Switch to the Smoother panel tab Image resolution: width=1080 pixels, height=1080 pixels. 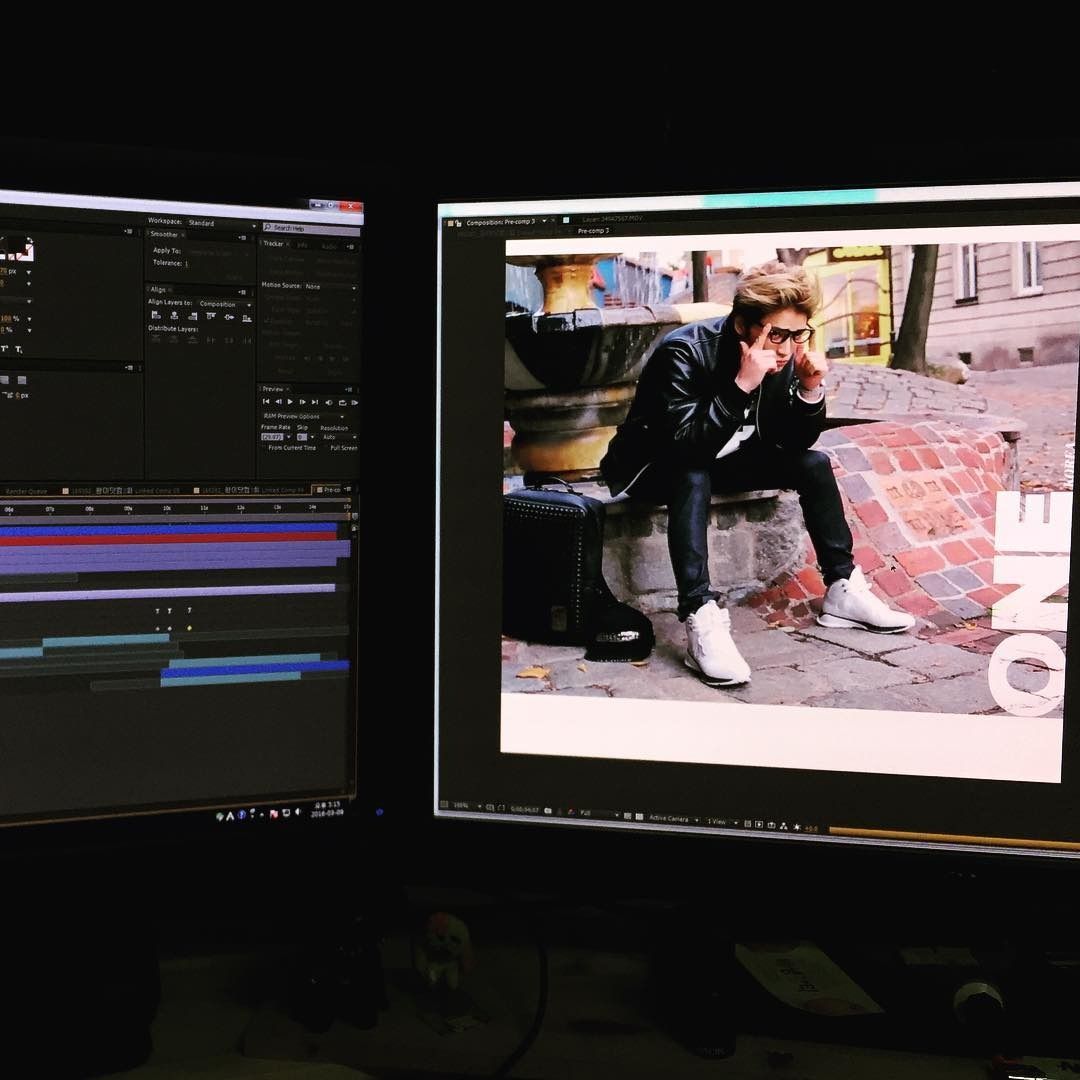coord(165,234)
